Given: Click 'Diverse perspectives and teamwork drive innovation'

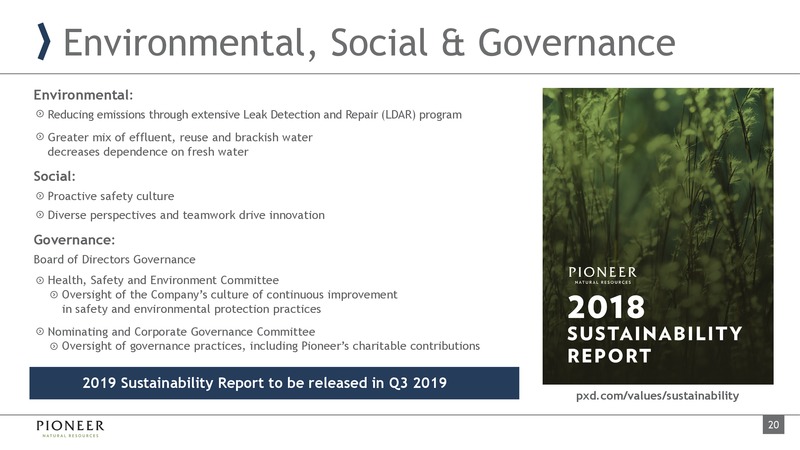Looking at the screenshot, I should [186, 215].
